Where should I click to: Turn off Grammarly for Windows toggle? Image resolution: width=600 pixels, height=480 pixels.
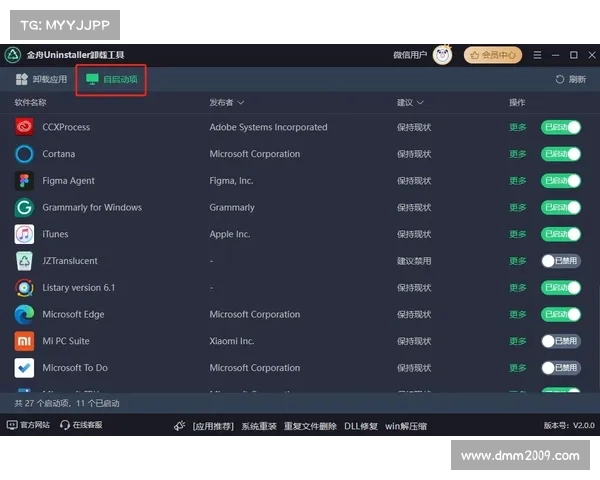click(x=561, y=207)
